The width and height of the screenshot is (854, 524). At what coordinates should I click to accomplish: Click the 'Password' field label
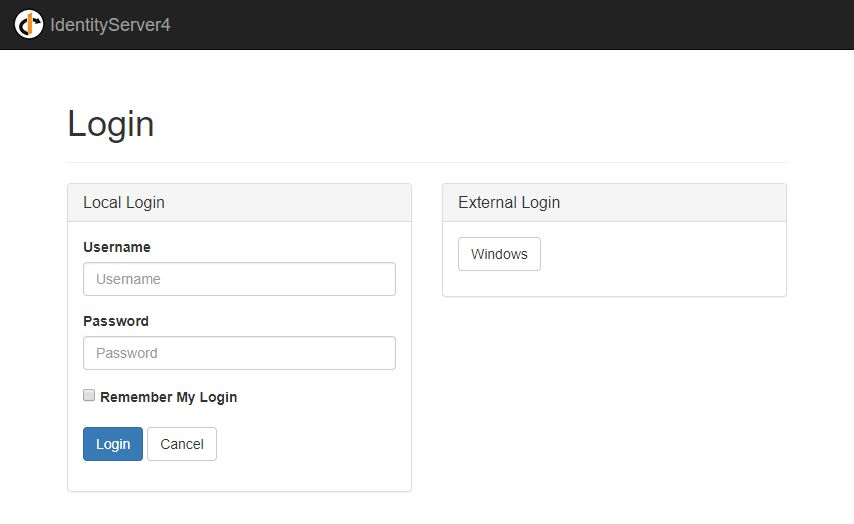[x=116, y=321]
